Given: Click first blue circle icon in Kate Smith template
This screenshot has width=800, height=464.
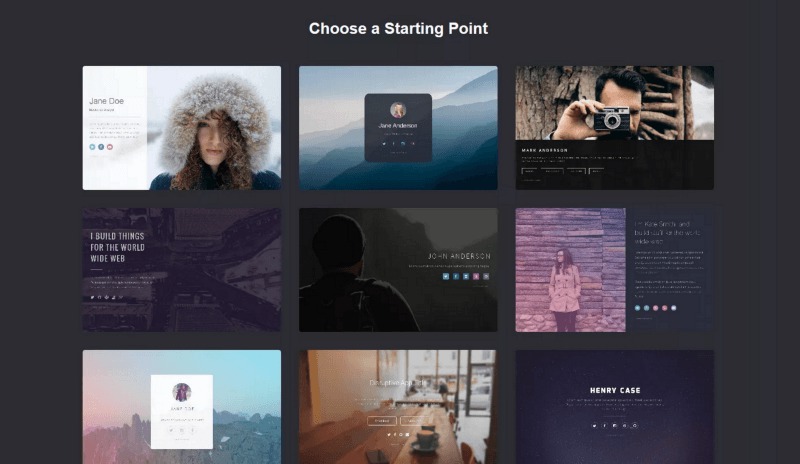Looking at the screenshot, I should coord(637,308).
